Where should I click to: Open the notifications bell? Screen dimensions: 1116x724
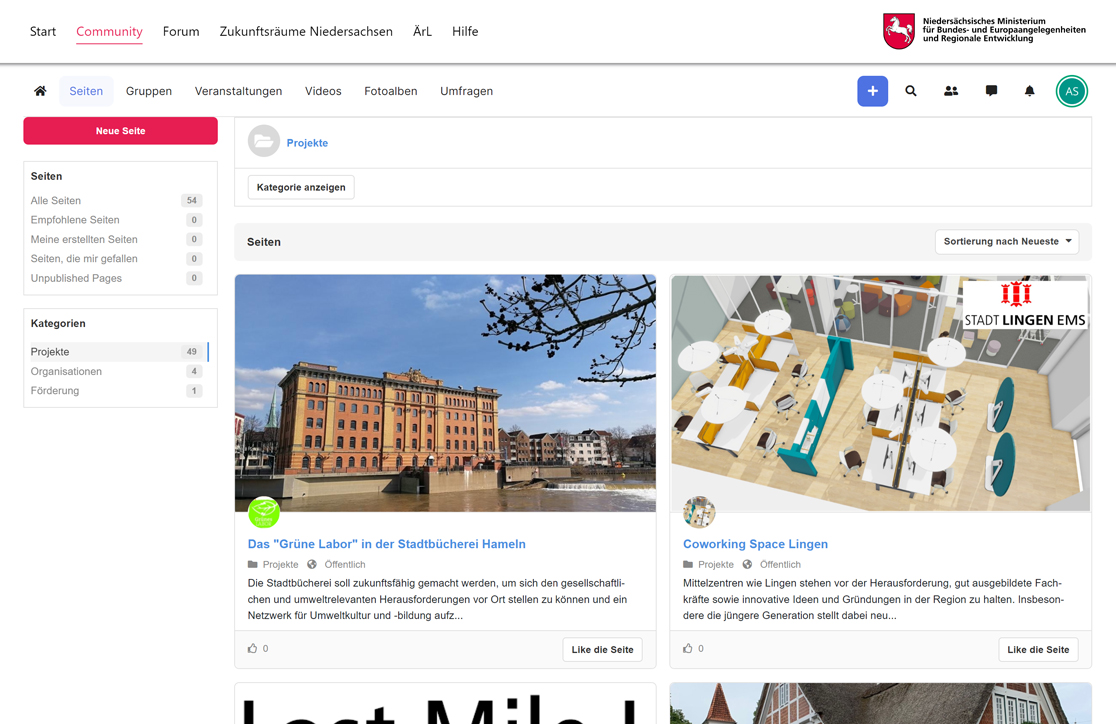pyautogui.click(x=1029, y=91)
